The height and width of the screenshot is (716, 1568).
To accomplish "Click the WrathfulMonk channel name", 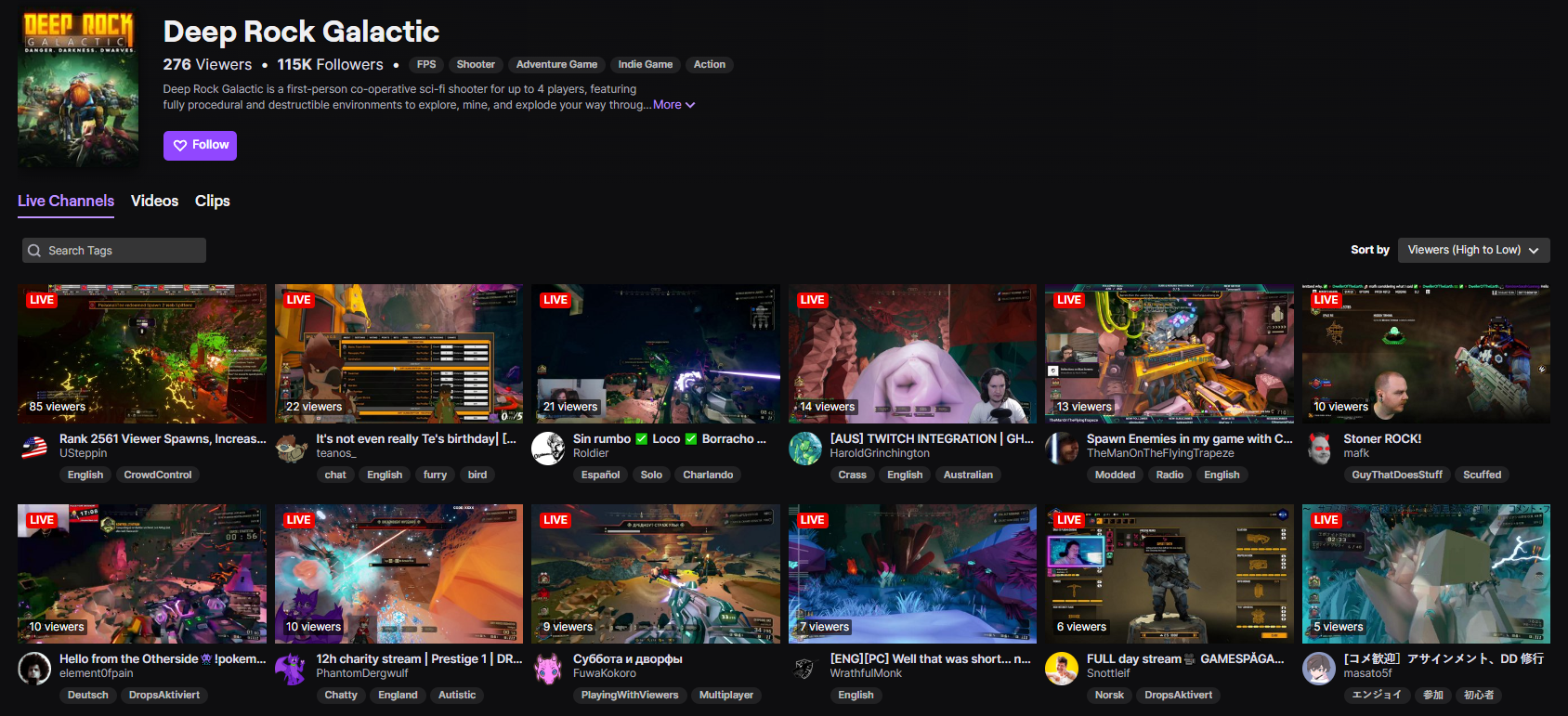I will tap(866, 673).
